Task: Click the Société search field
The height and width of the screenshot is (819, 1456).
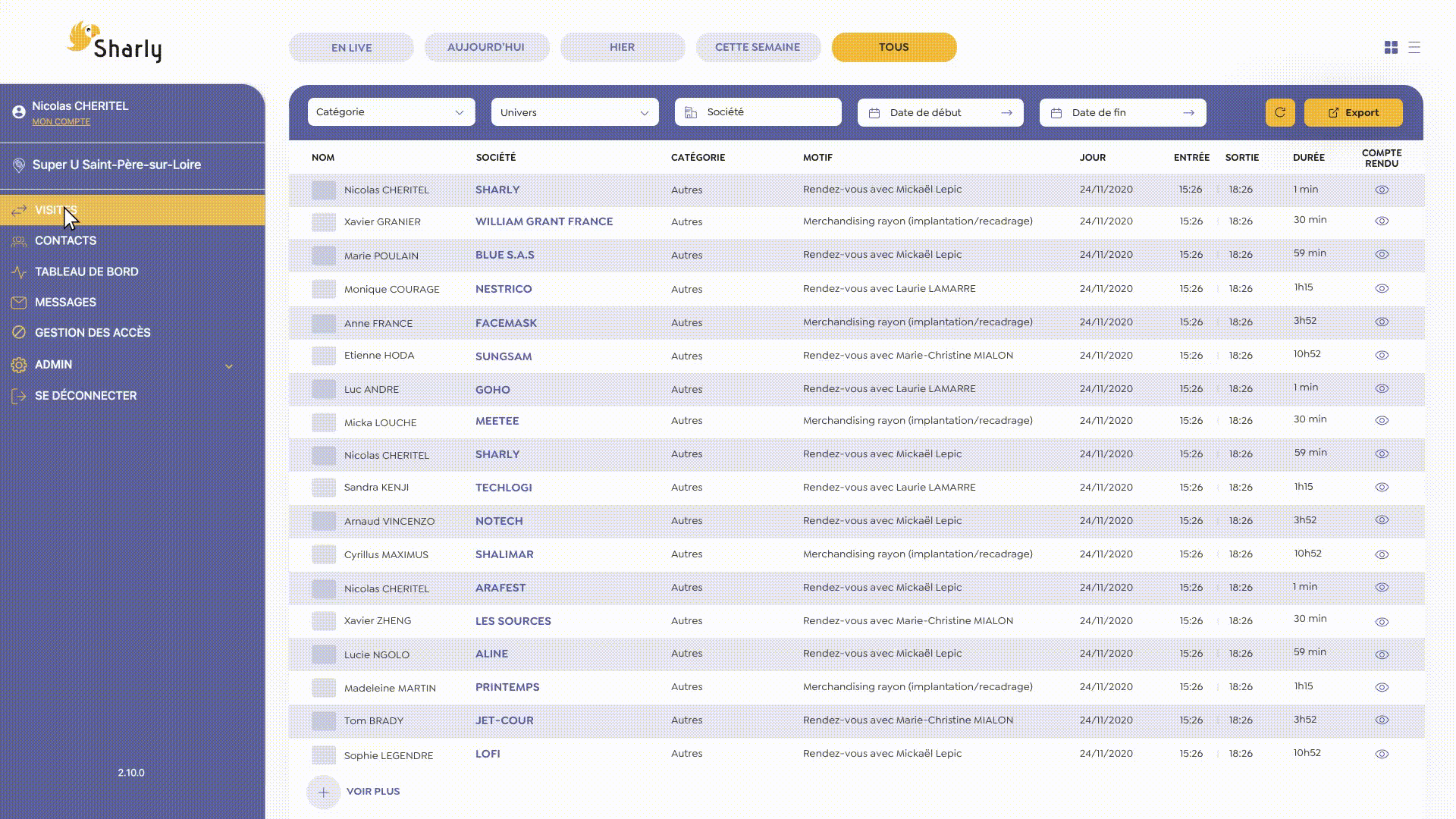Action: pos(758,112)
